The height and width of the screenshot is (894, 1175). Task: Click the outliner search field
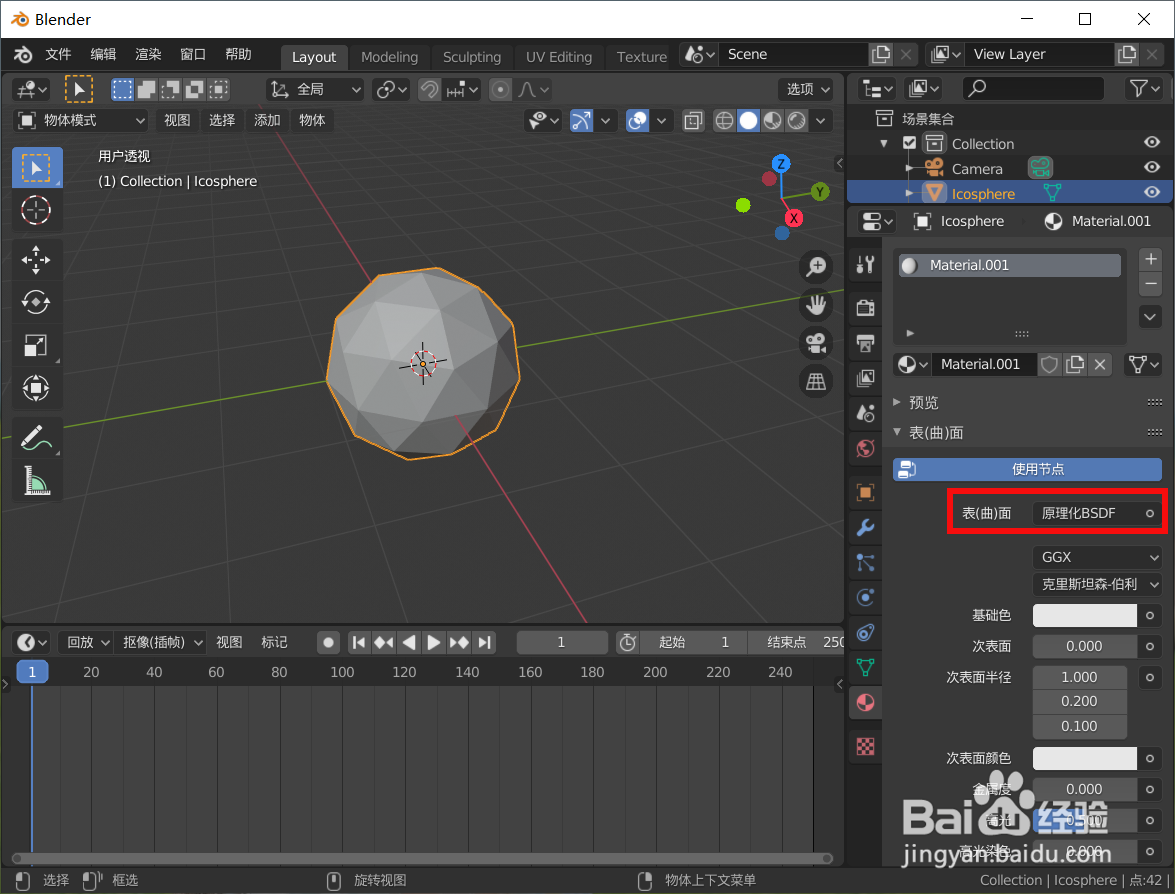point(1033,88)
